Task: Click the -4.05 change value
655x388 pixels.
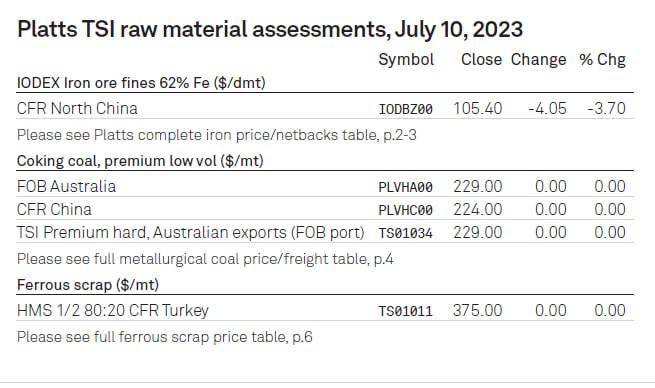Action: point(548,109)
